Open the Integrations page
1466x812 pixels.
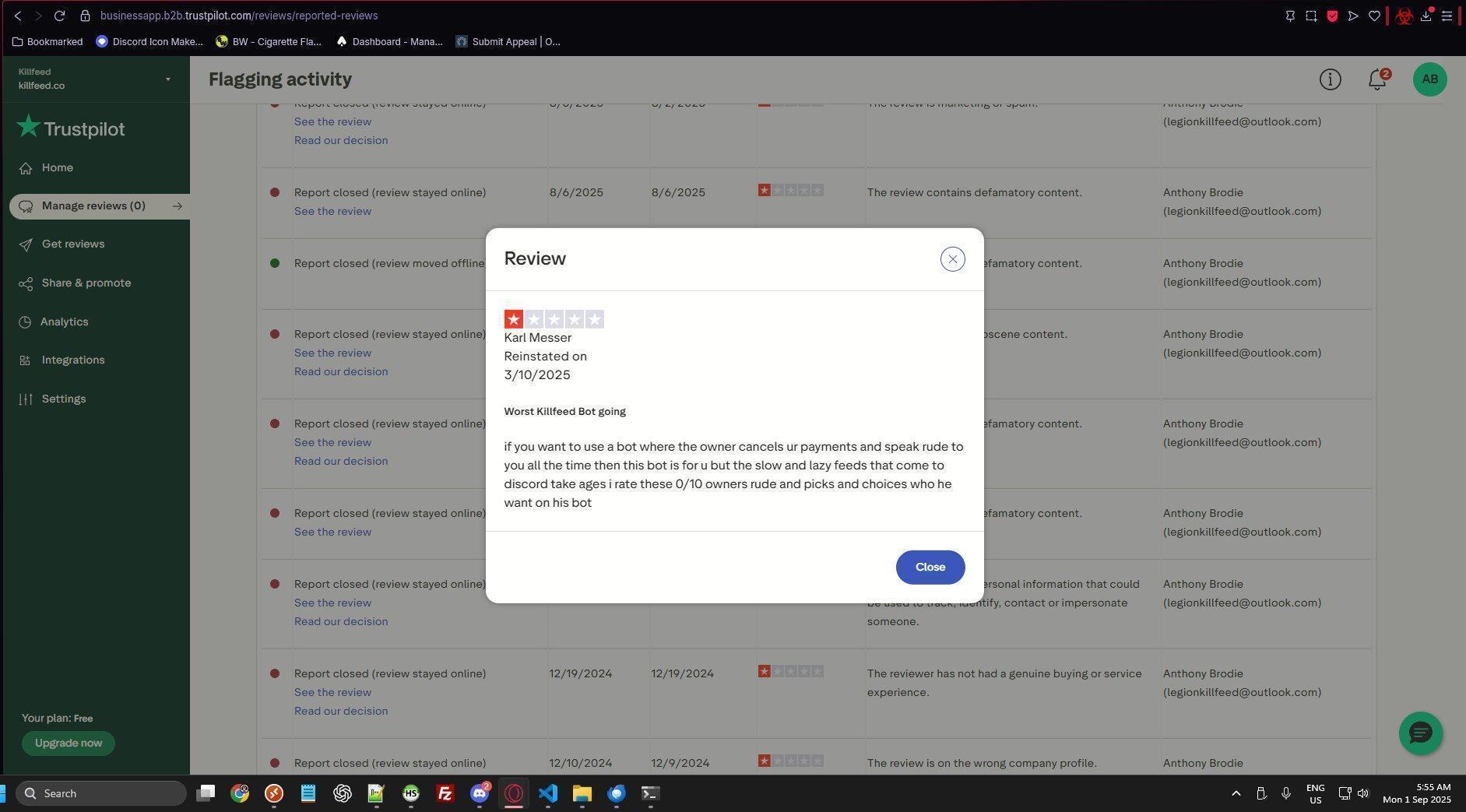73,360
